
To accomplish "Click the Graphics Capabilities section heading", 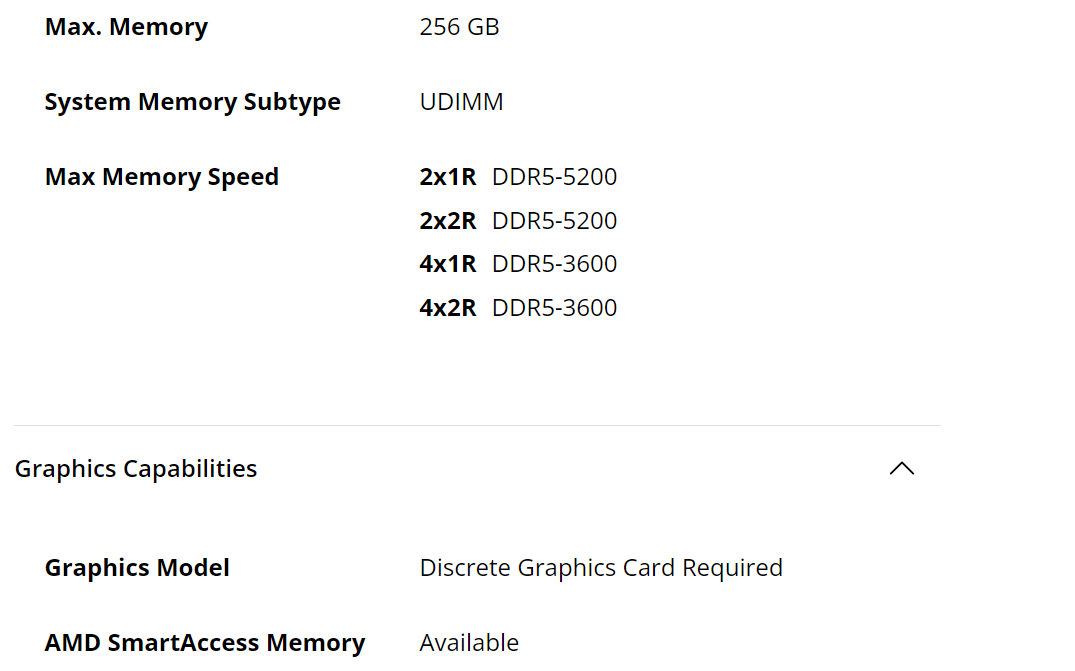I will click(136, 469).
